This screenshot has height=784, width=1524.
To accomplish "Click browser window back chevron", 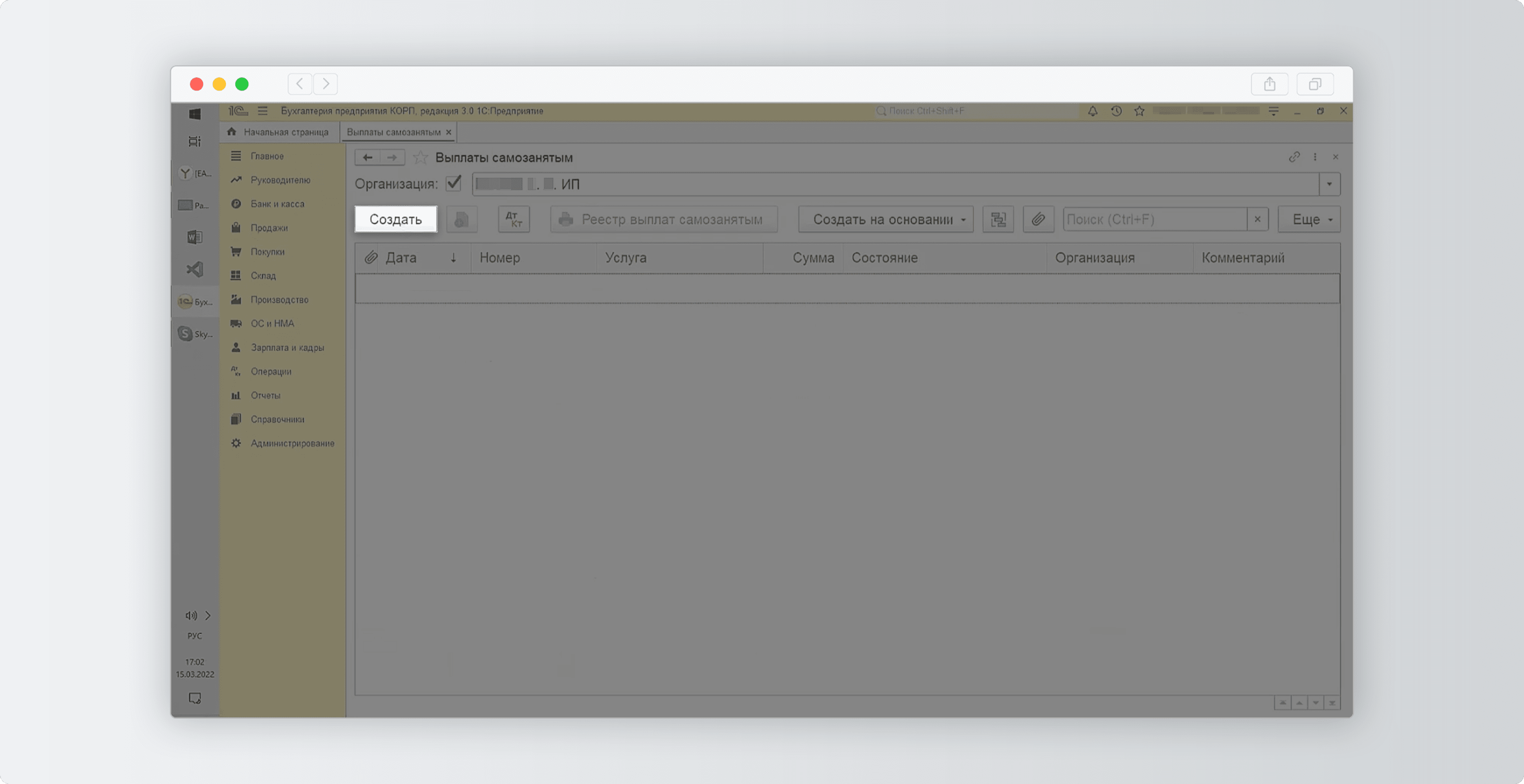I will tap(300, 84).
